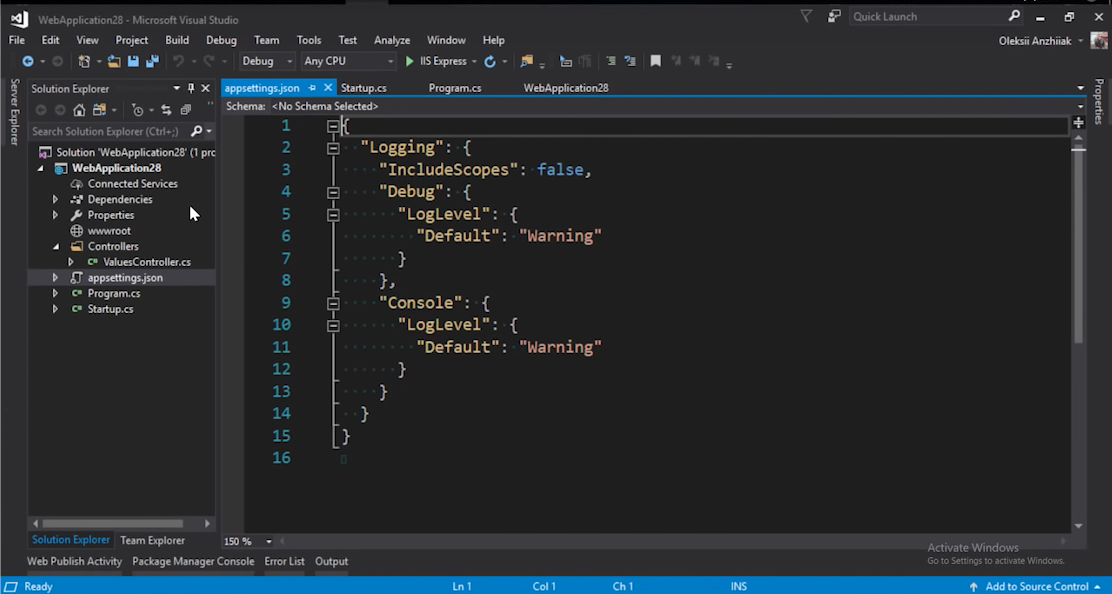Viewport: 1112px width, 594px height.
Task: Click the Find in Files icon
Action: [526, 62]
